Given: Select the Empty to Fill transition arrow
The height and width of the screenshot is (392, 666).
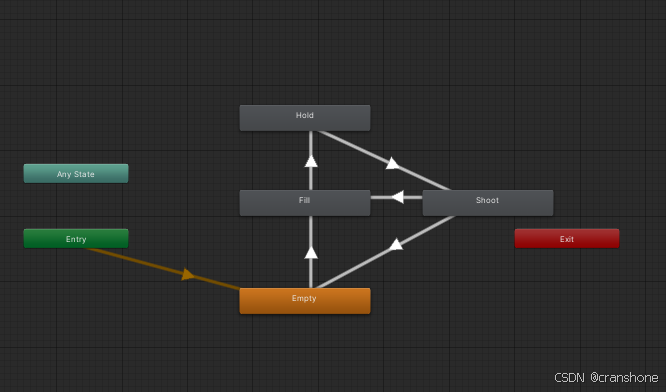Looking at the screenshot, I should (x=311, y=252).
